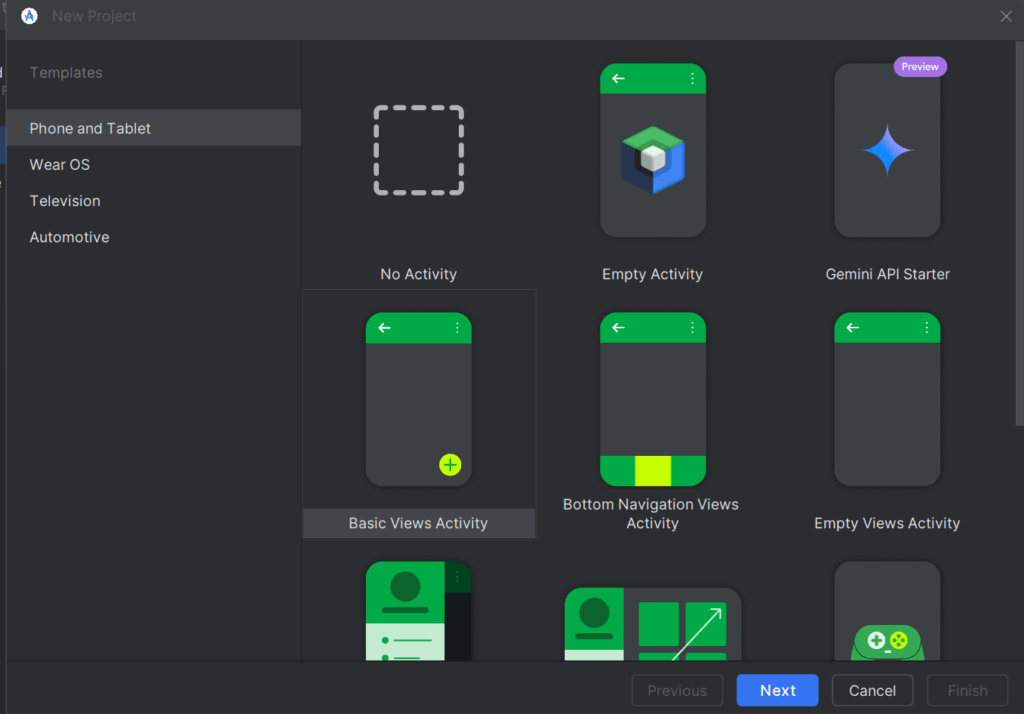Click the purple Preview badge

coord(920,67)
